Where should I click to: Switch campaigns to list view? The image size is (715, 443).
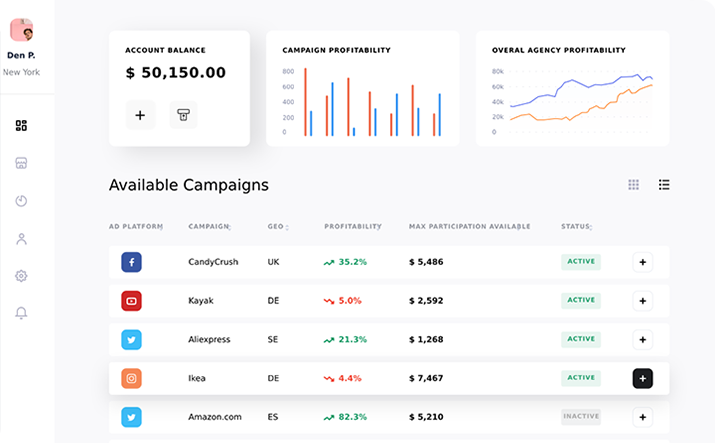click(664, 185)
